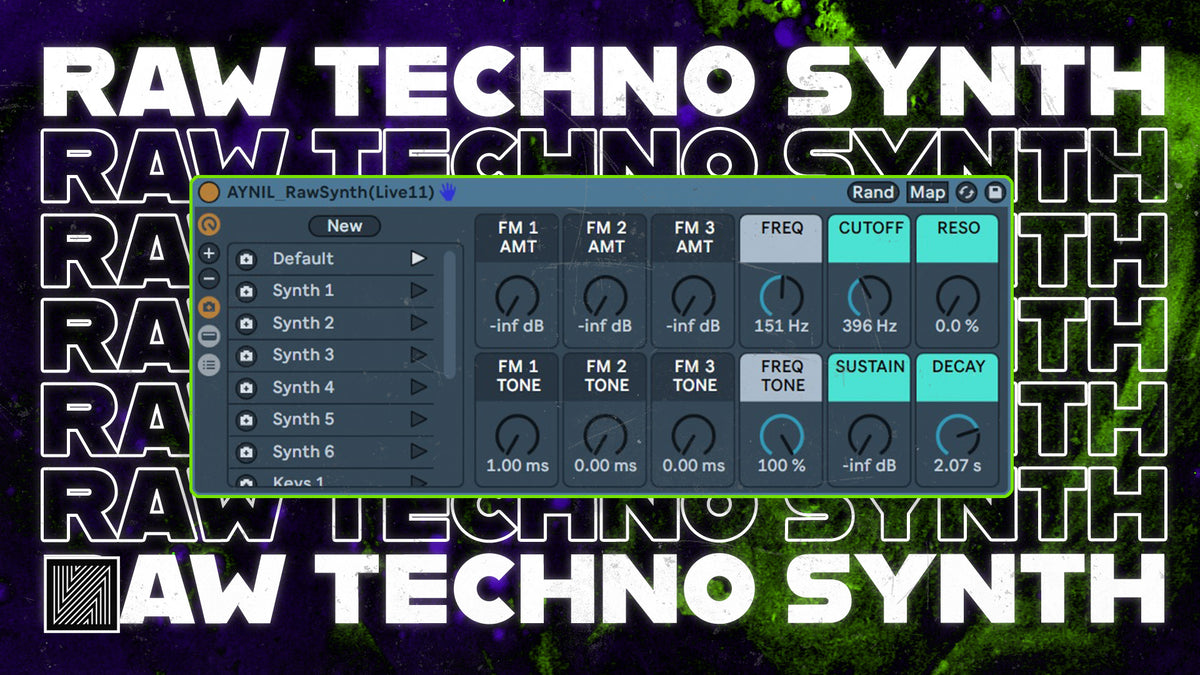Click the camera icon beside the Default preset
Screen dimensions: 1200x675
pyautogui.click(x=248, y=259)
